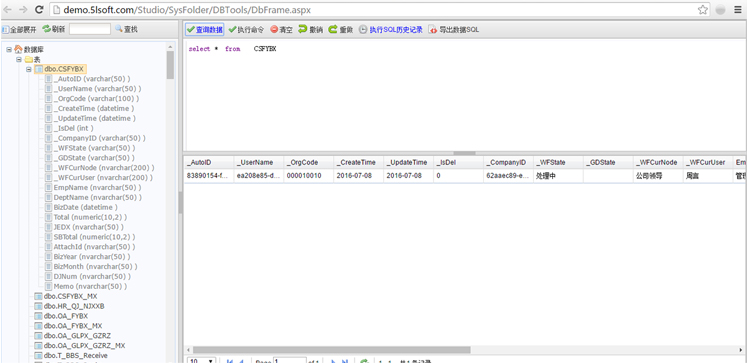Click the 公司领导 cell in results row
The width and height of the screenshot is (747, 363).
point(658,175)
